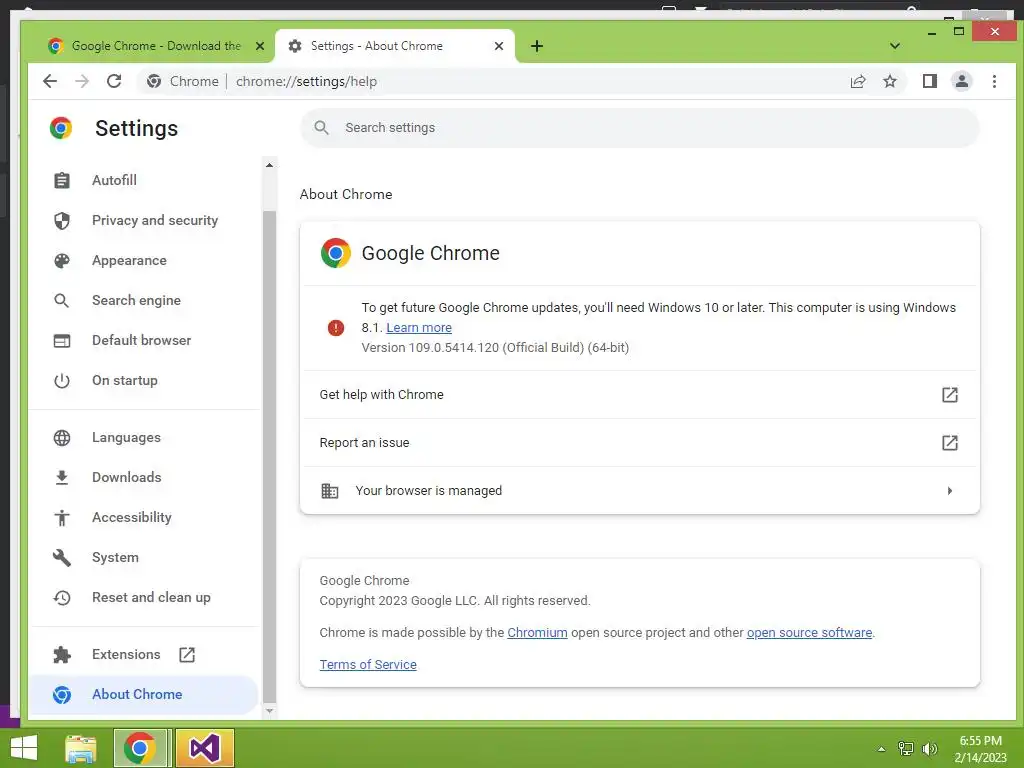This screenshot has width=1024, height=768.
Task: Click the managed browser building icon
Action: (330, 490)
